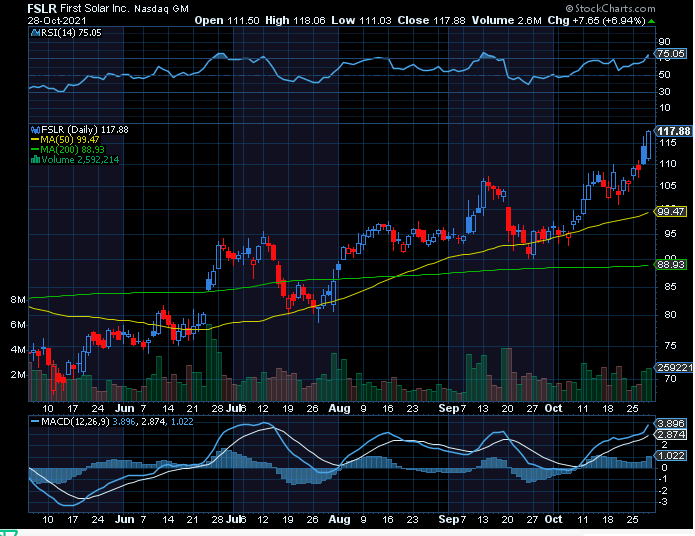695x536 pixels.
Task: Click the Open 111.50 value
Action: 227,20
